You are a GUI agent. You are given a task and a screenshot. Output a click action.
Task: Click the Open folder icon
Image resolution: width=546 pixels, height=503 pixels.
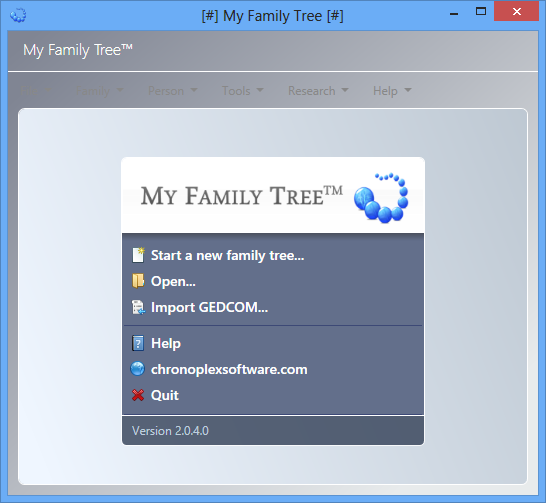pos(138,281)
